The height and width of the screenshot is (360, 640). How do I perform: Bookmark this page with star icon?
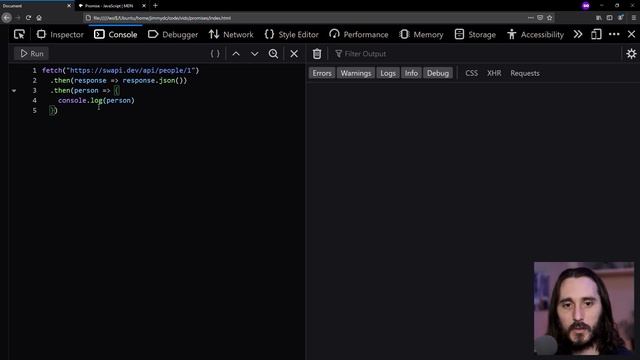point(549,18)
